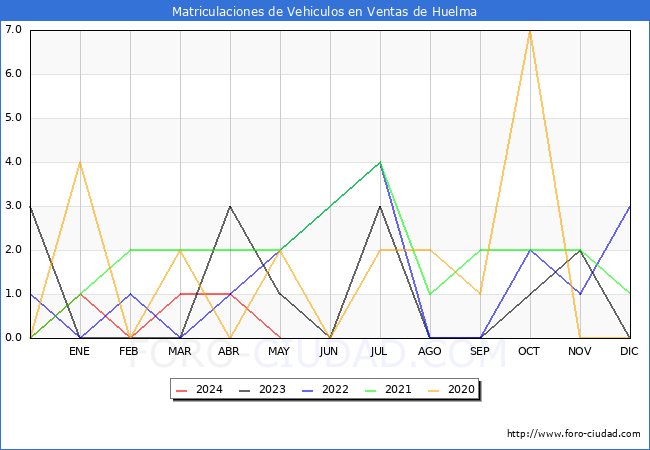This screenshot has height=450, width=650.
Task: Click the black 2023 legend color marker
Action: click(245, 390)
